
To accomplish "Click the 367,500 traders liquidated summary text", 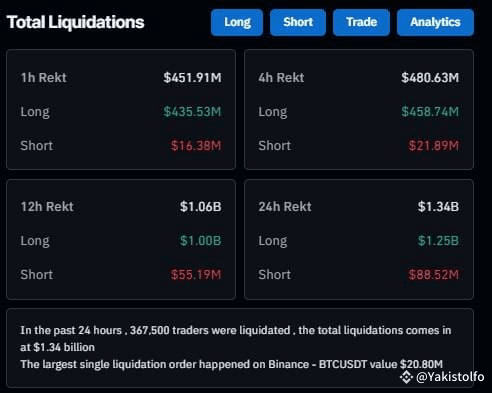I will pyautogui.click(x=236, y=339).
